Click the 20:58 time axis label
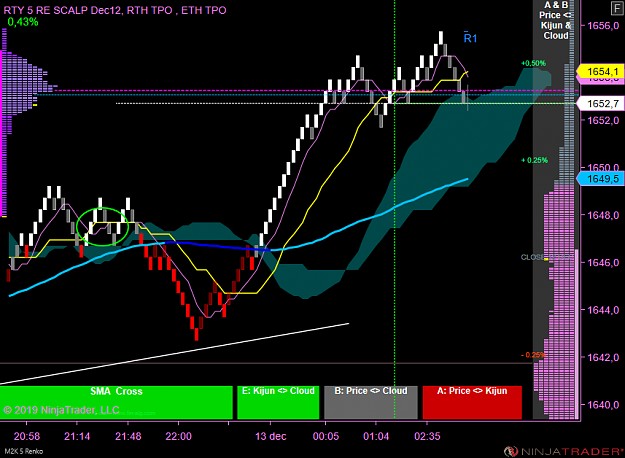This screenshot has width=625, height=458. [x=27, y=436]
